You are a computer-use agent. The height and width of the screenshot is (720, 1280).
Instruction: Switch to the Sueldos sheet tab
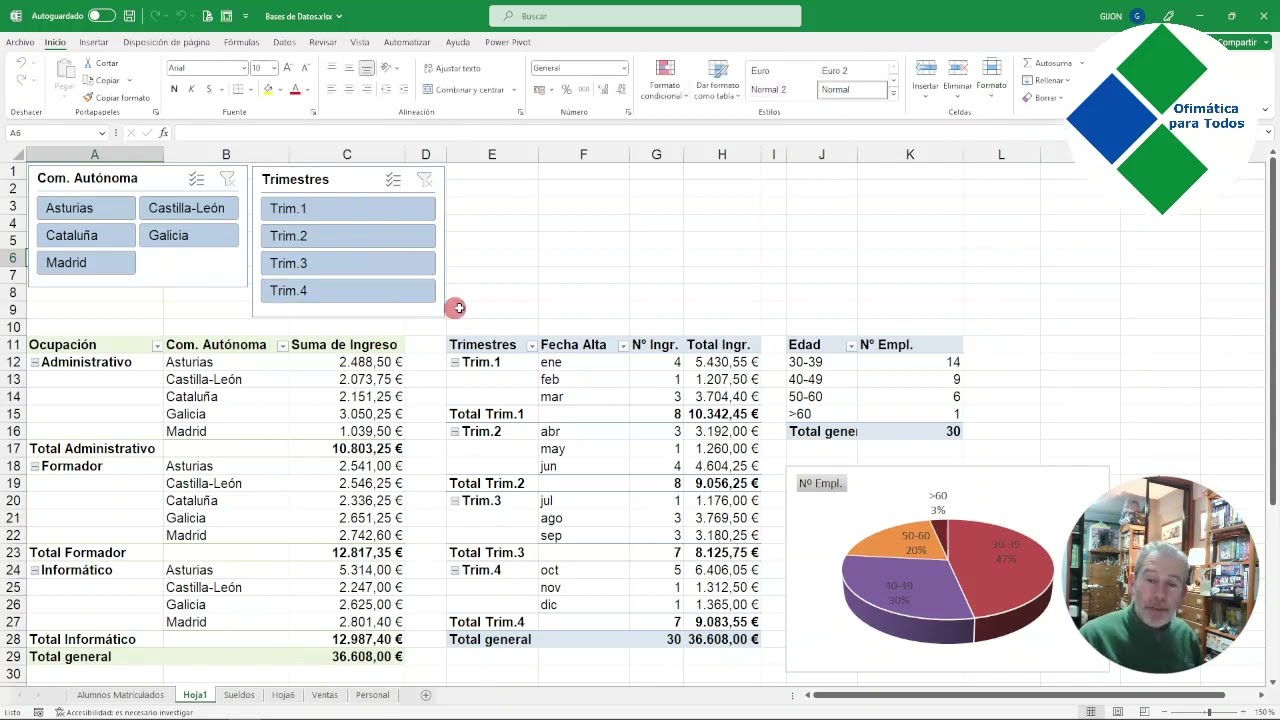239,695
